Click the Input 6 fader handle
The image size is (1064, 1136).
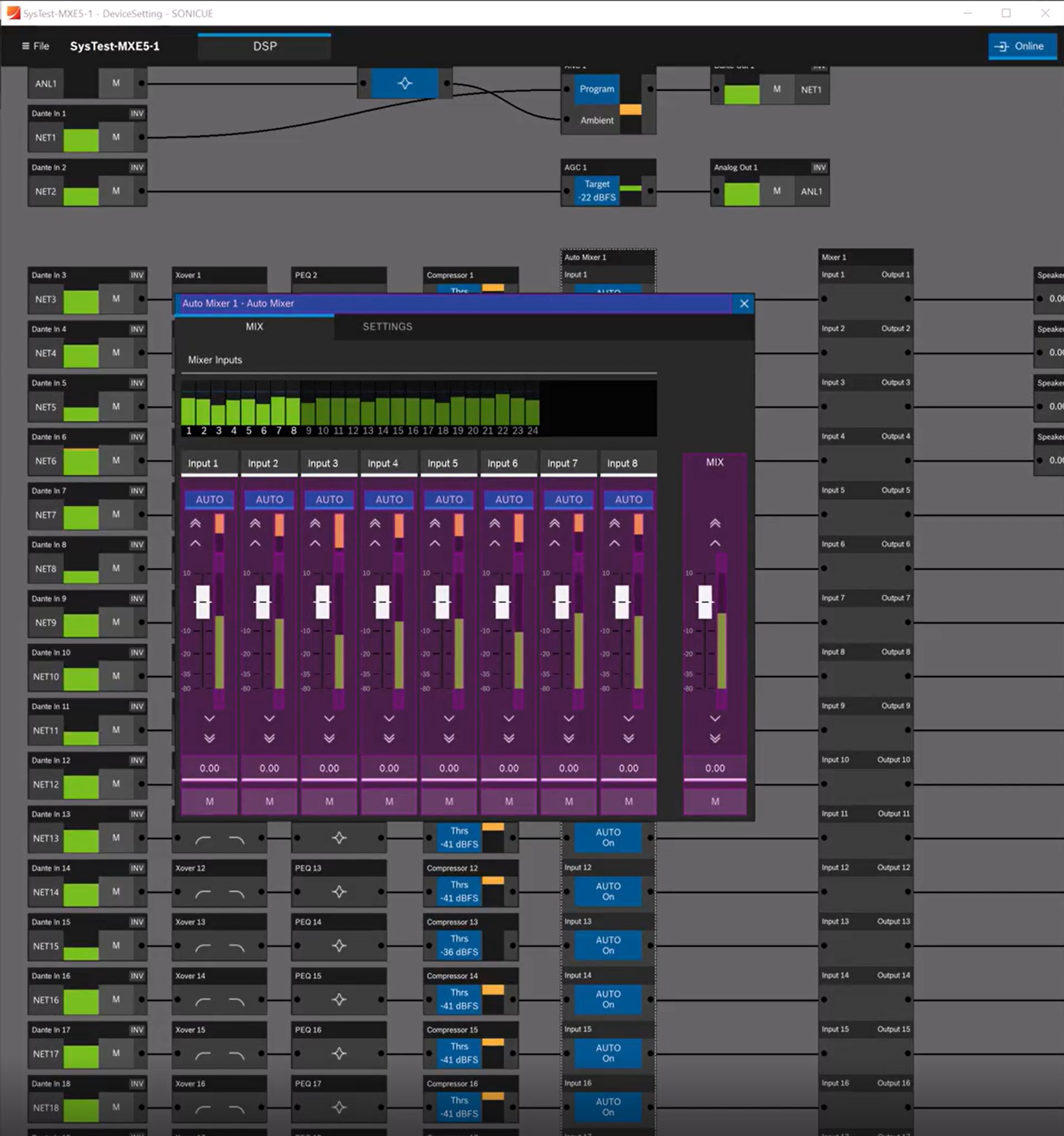502,602
